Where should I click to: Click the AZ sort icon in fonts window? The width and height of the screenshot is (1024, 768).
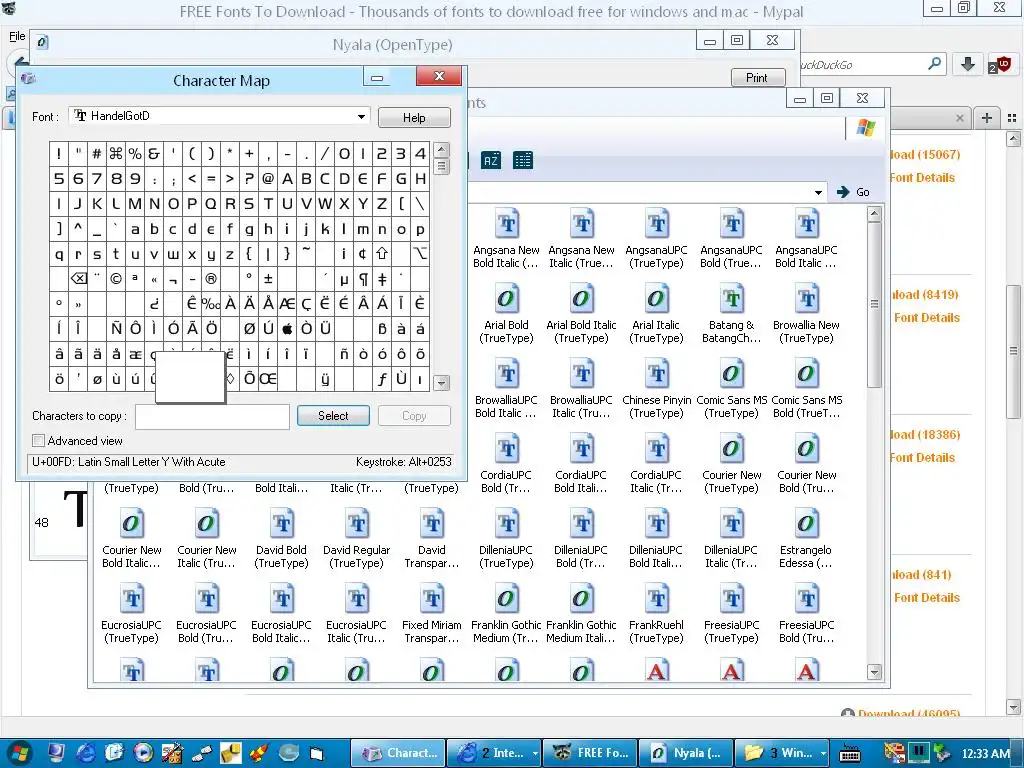pos(491,161)
